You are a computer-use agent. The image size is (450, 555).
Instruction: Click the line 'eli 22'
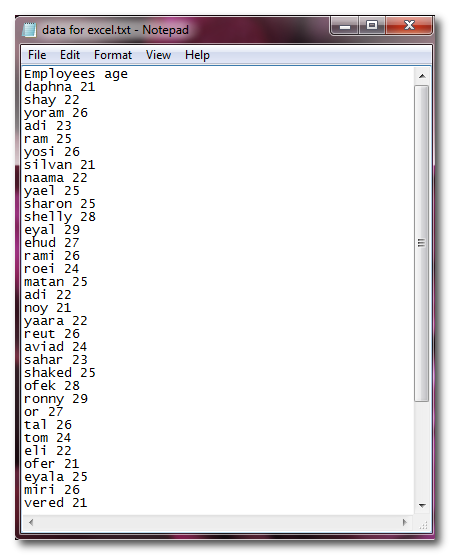47,451
